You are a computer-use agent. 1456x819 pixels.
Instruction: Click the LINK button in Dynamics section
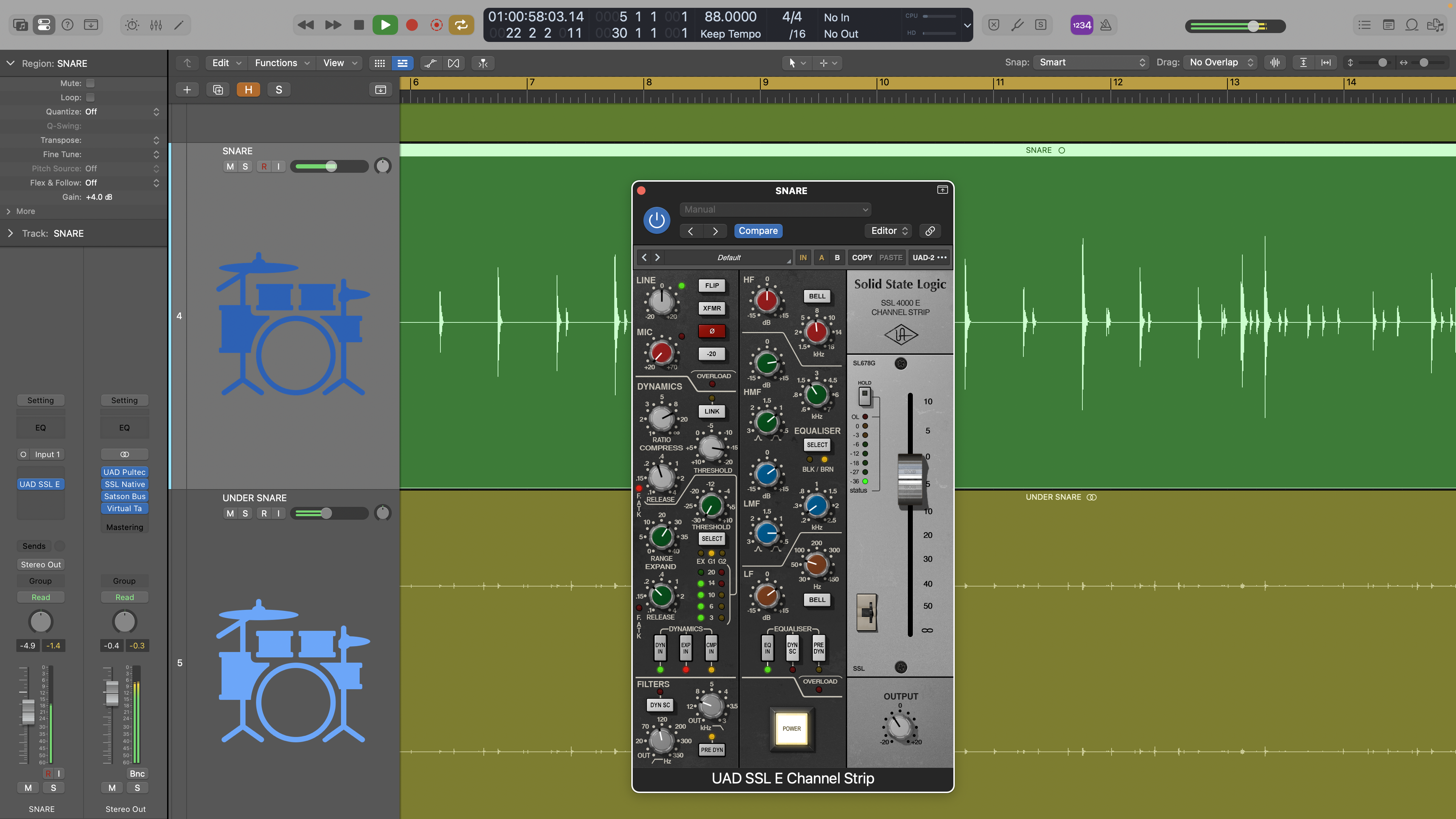[712, 412]
